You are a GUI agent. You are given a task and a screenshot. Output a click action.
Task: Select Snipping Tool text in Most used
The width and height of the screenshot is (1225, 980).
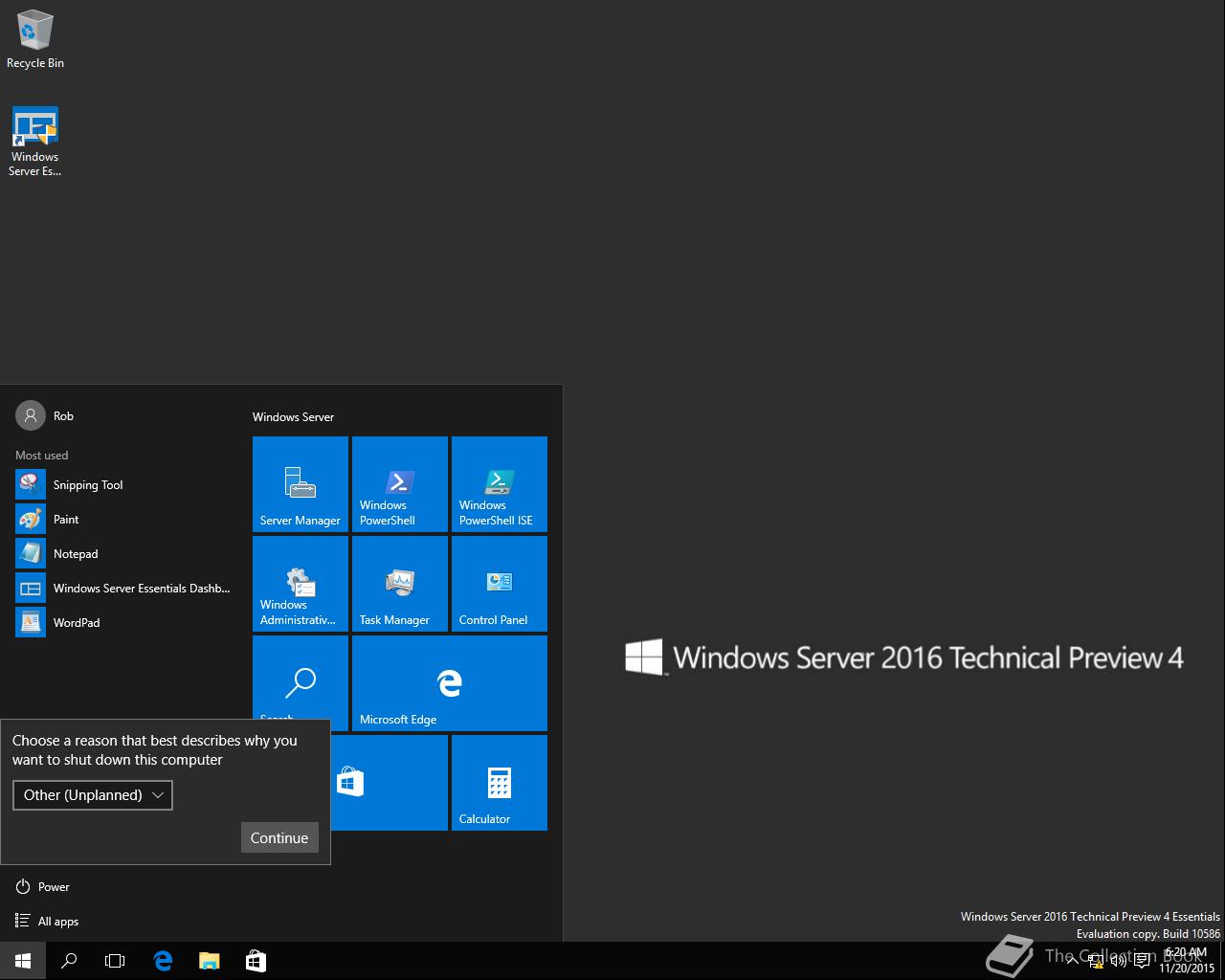tap(88, 485)
